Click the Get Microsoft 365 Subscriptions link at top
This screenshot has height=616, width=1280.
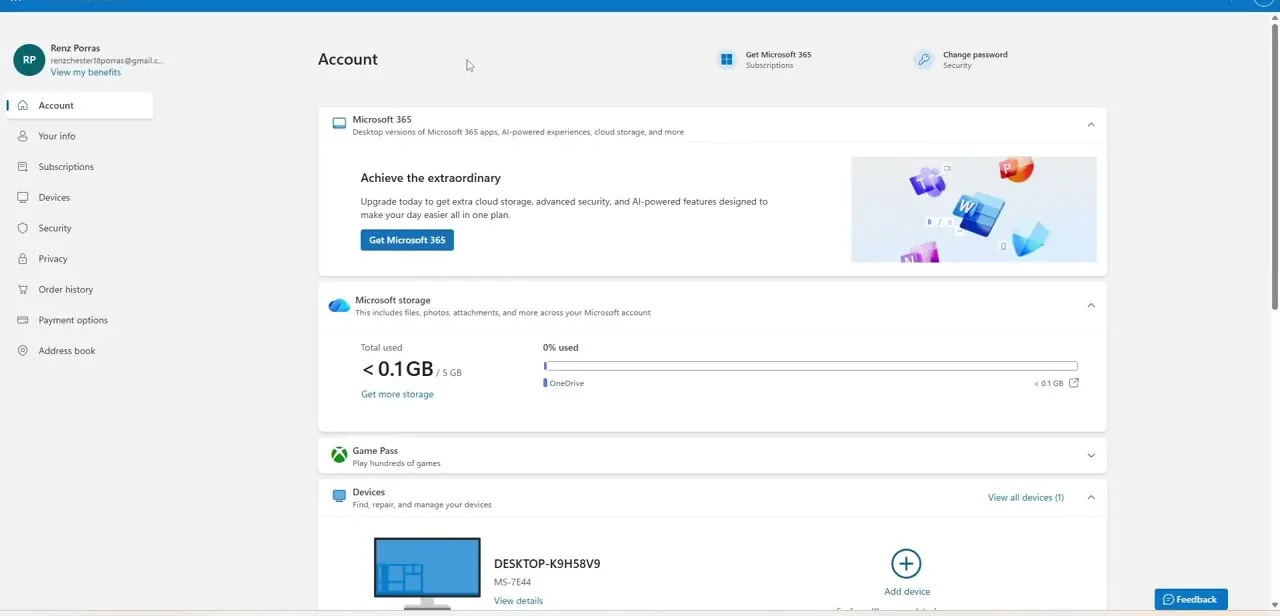click(x=765, y=60)
